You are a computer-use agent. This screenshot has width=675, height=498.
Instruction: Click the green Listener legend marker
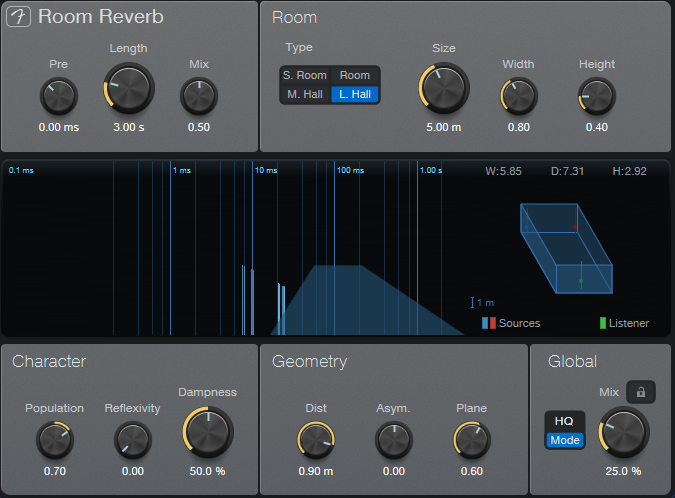pos(602,323)
